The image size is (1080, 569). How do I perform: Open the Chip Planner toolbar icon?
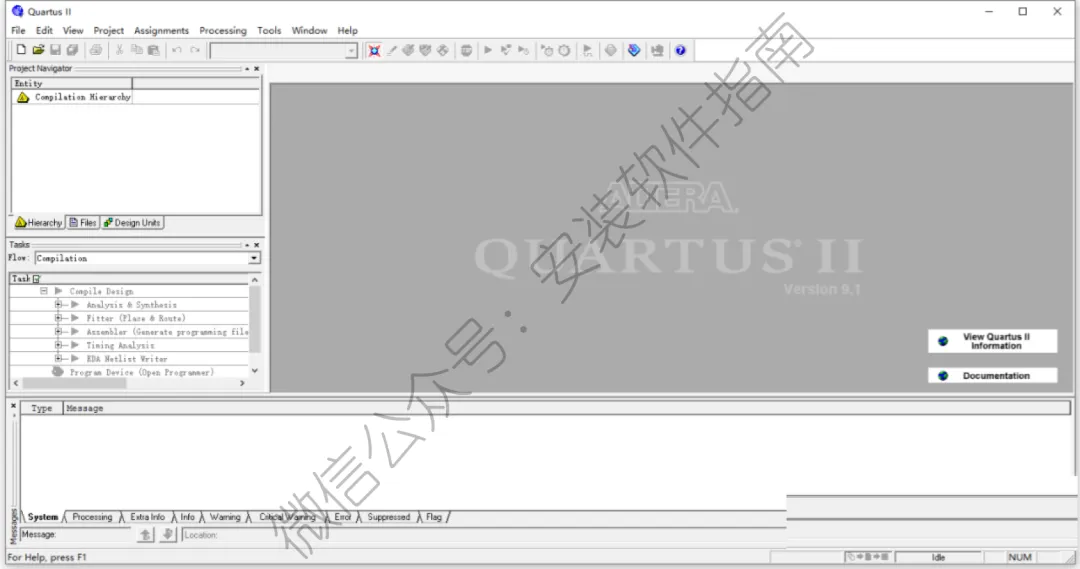click(x=443, y=50)
